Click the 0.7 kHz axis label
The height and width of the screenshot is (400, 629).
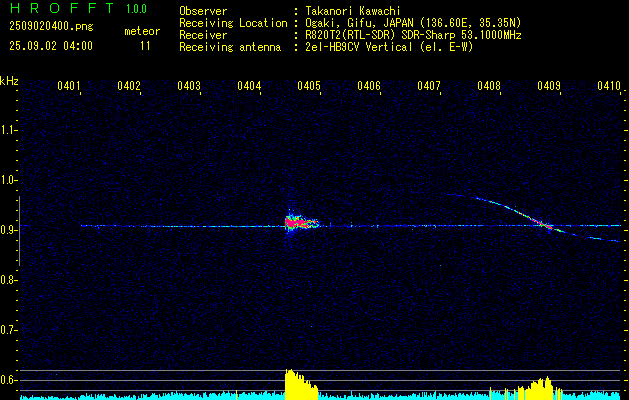[8, 330]
